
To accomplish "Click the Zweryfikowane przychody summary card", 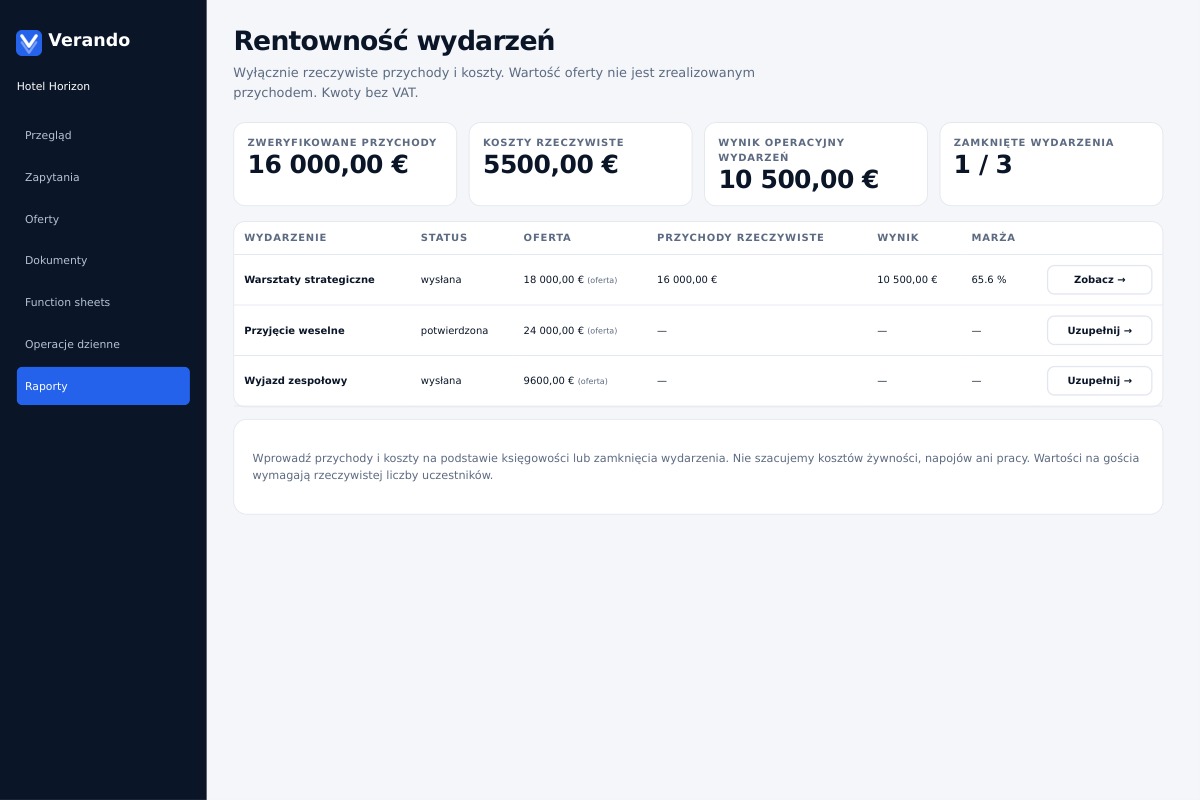I will click(345, 164).
